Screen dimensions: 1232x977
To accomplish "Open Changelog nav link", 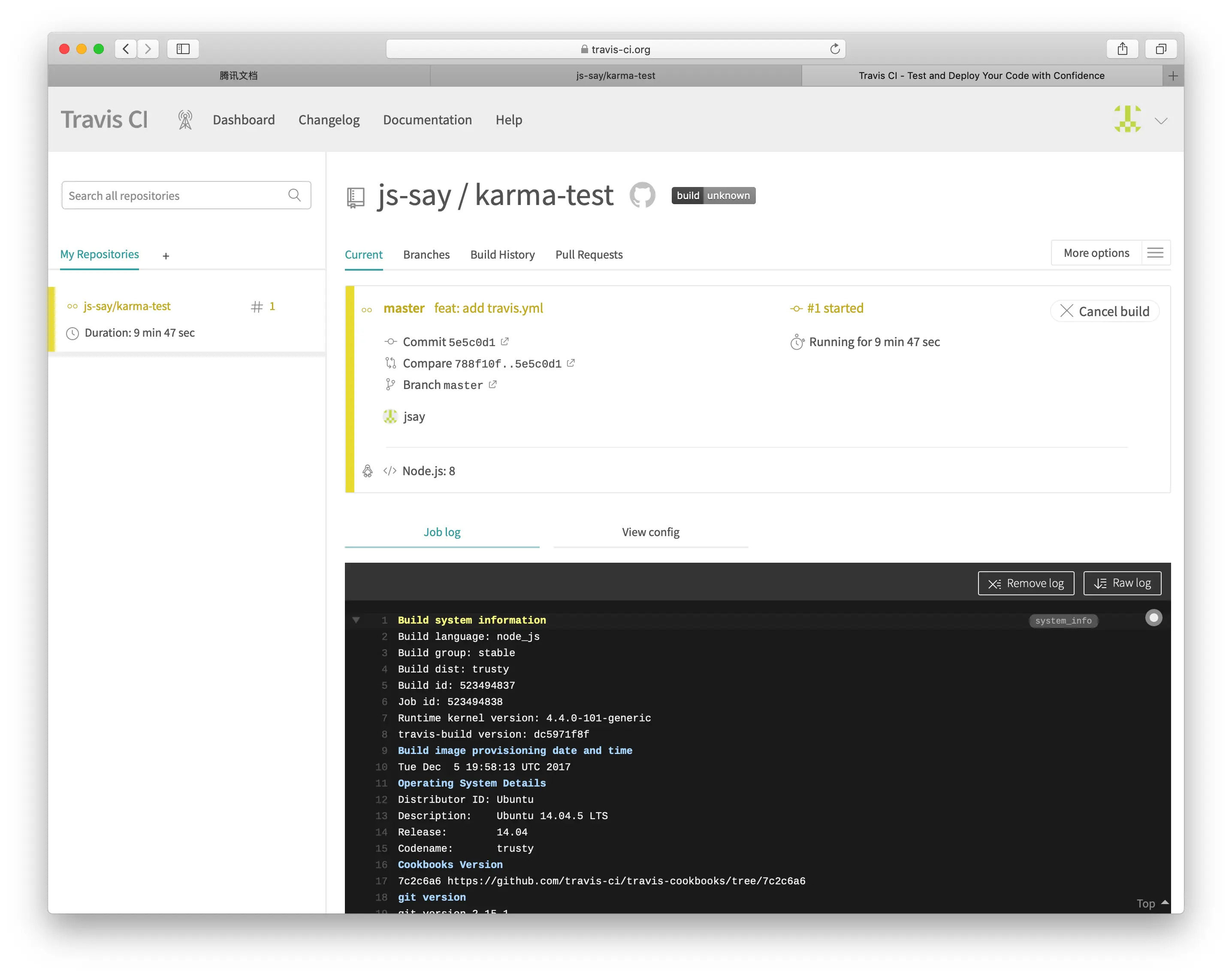I will [x=329, y=120].
